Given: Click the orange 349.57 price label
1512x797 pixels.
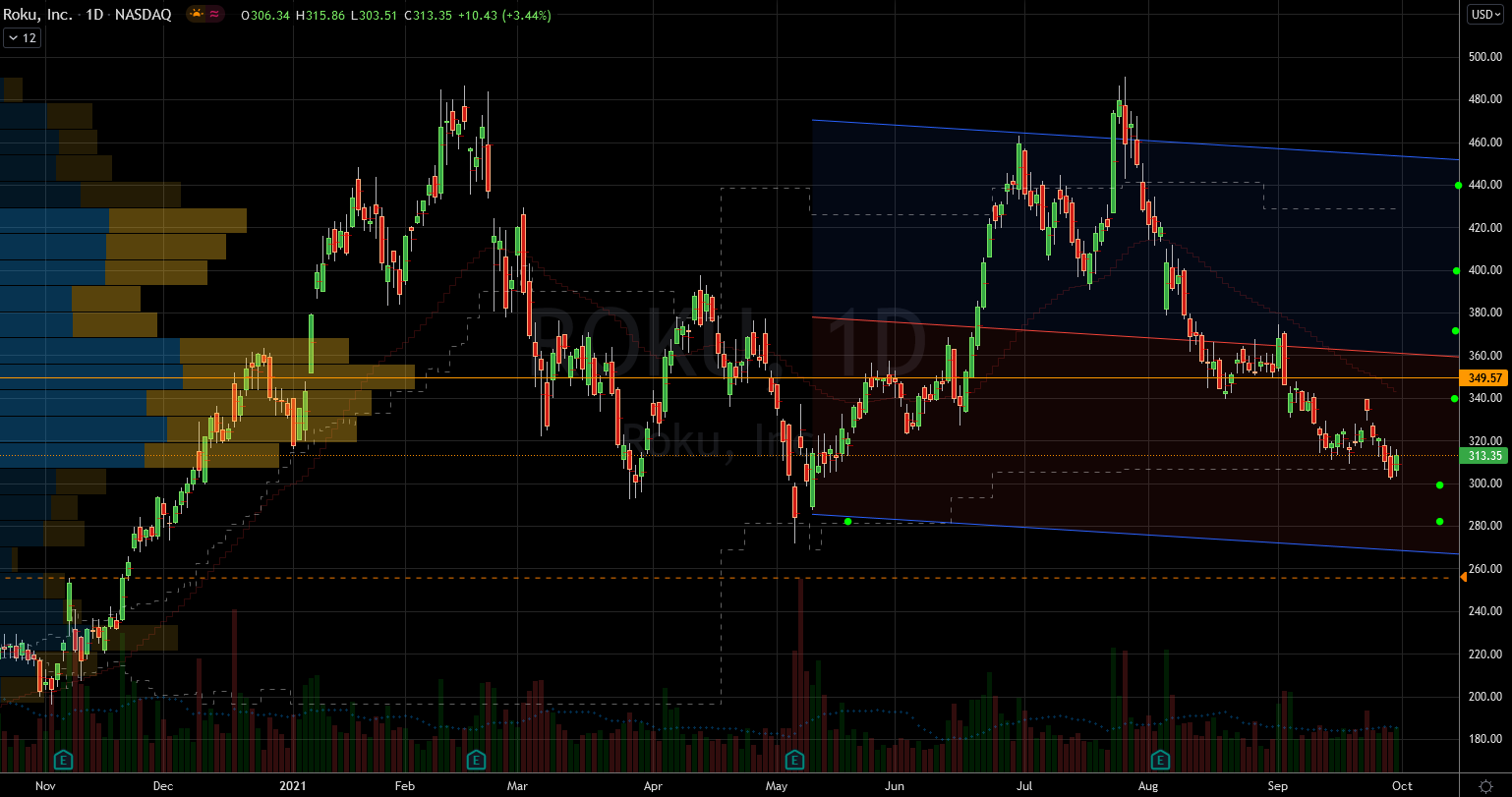Looking at the screenshot, I should point(1484,377).
